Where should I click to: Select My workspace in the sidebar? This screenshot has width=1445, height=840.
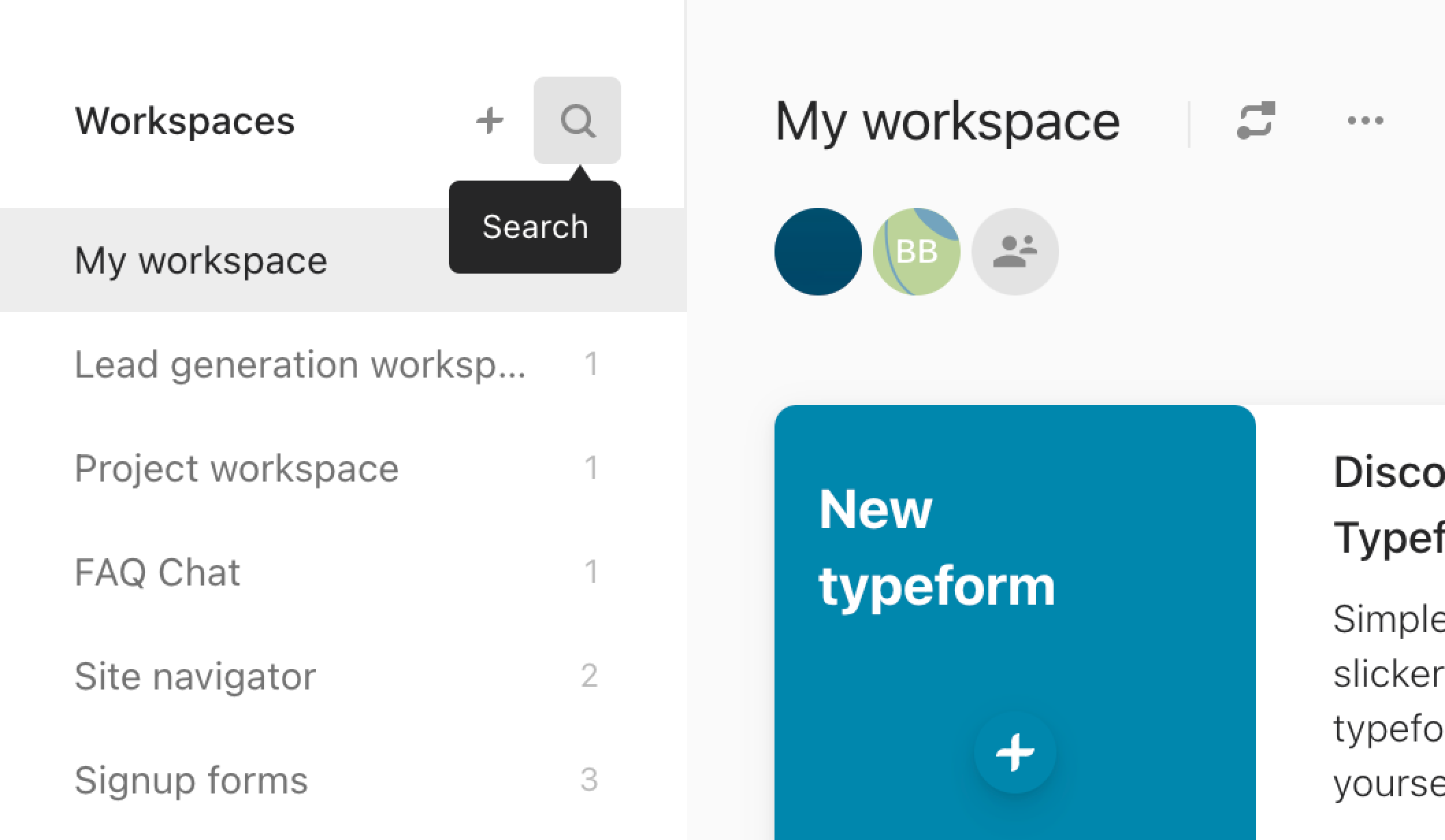(x=343, y=260)
